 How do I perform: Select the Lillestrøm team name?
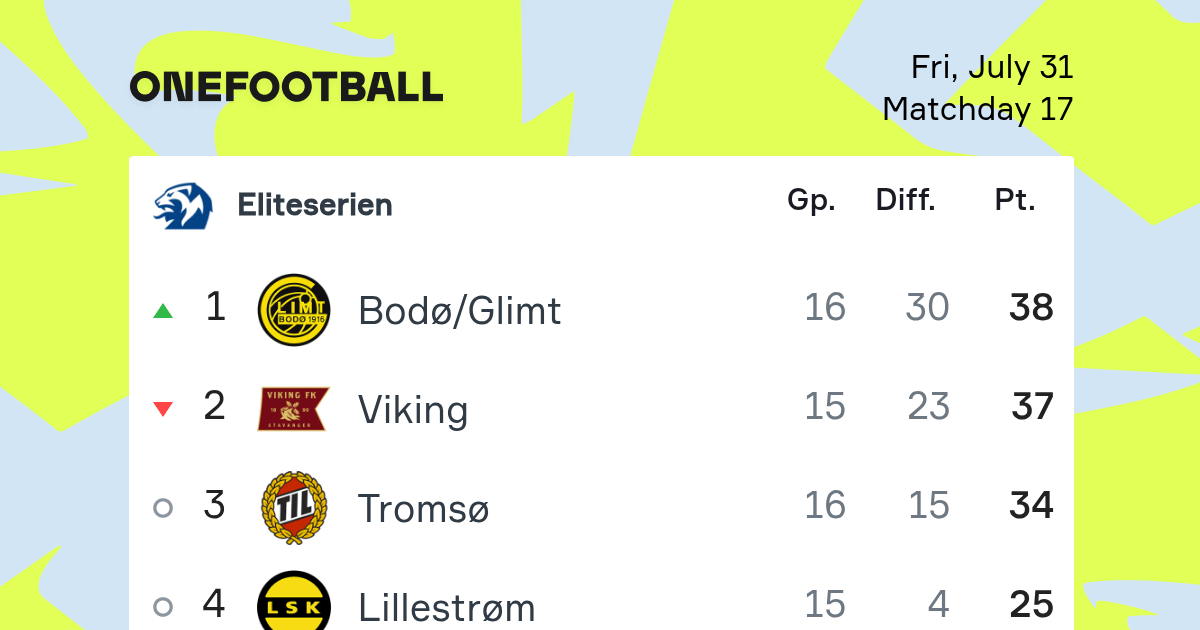point(447,606)
